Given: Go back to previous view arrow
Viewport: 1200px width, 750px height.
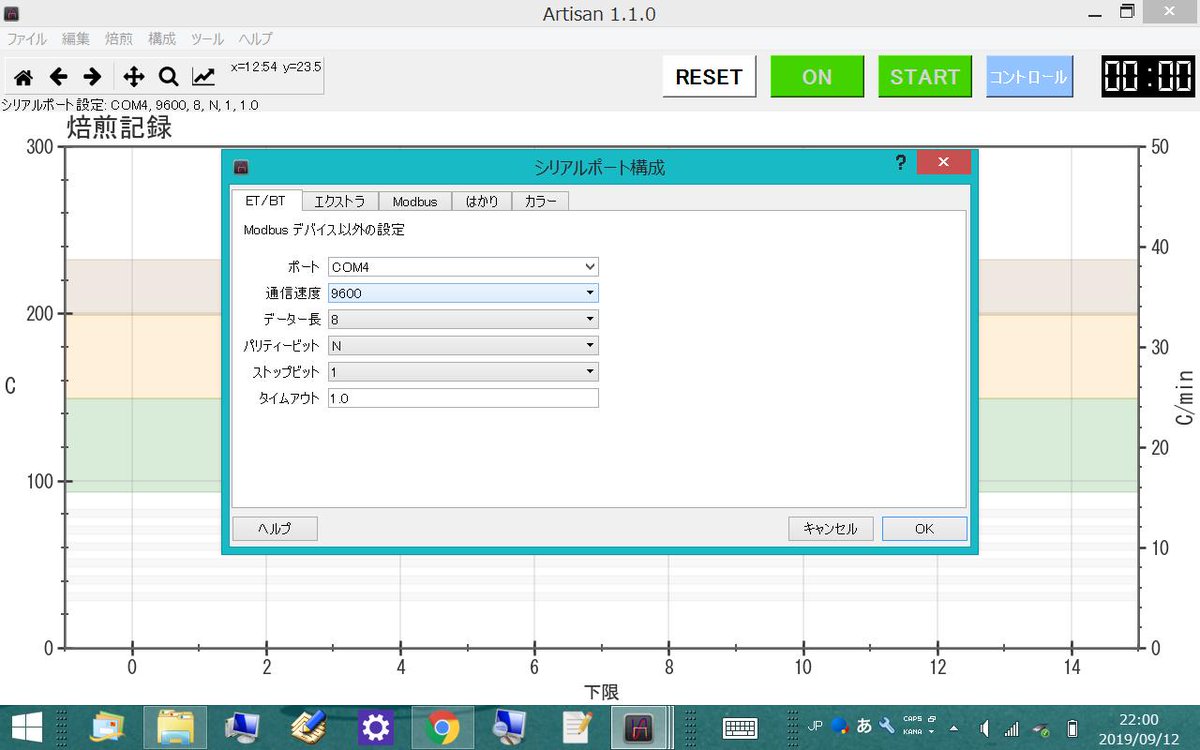Looking at the screenshot, I should (58, 76).
